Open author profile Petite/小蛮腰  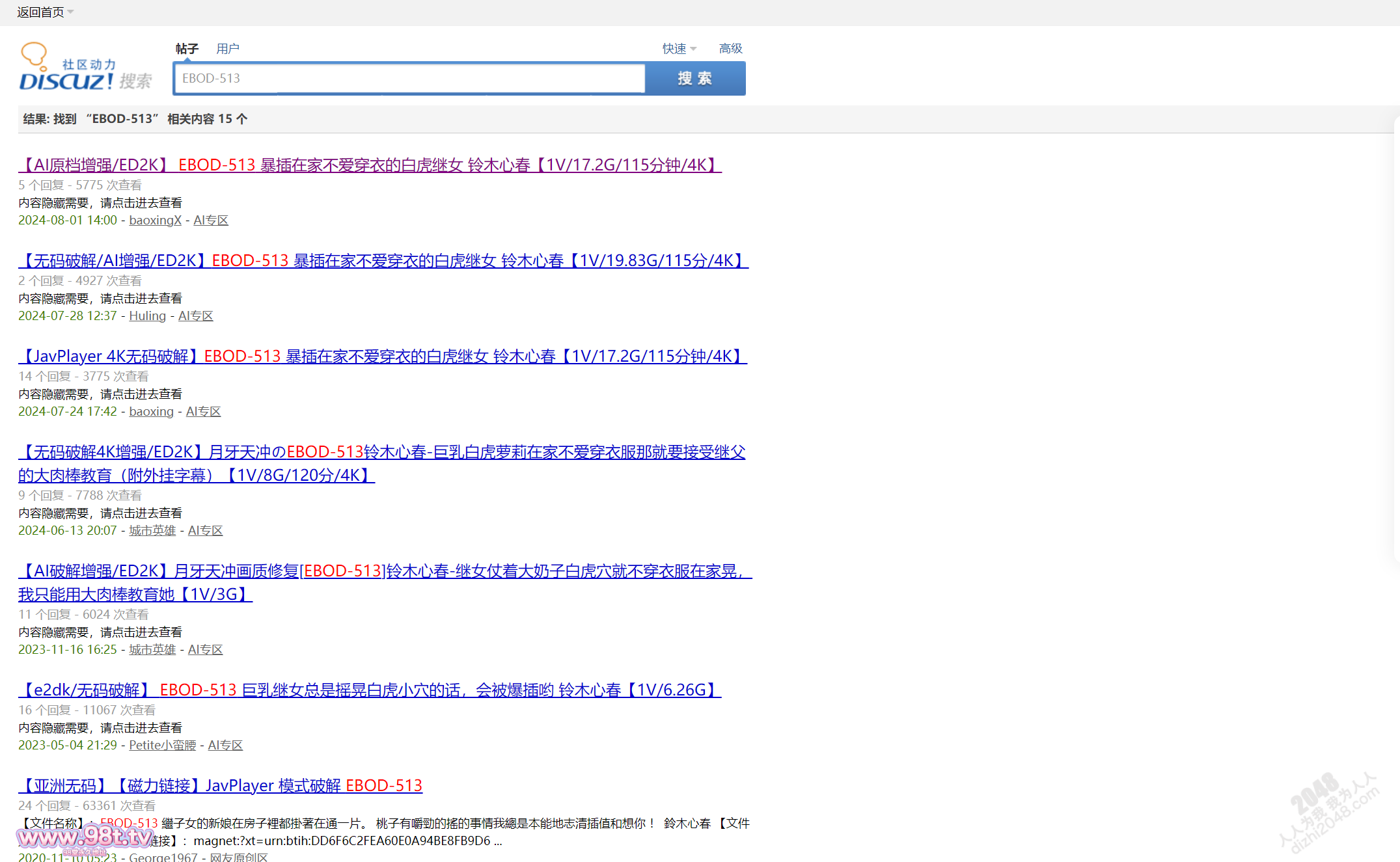(162, 746)
